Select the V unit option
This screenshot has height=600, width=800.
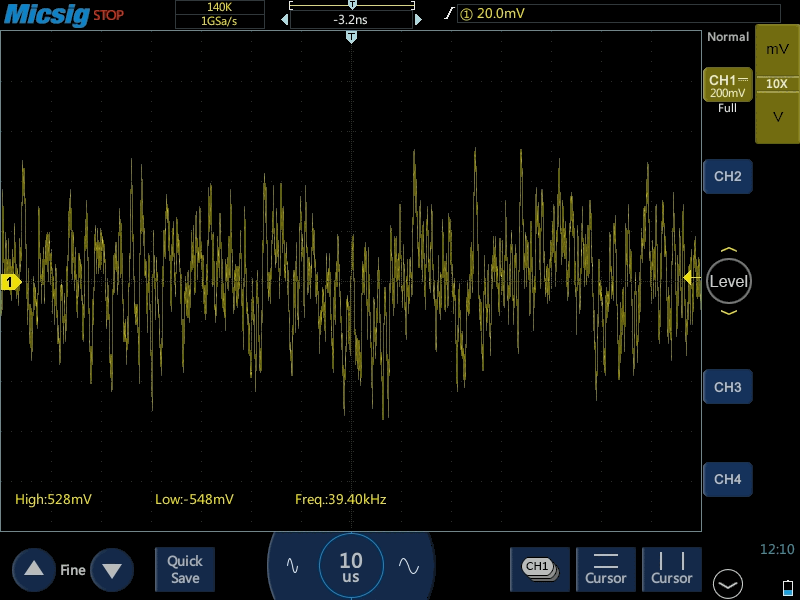pos(777,117)
